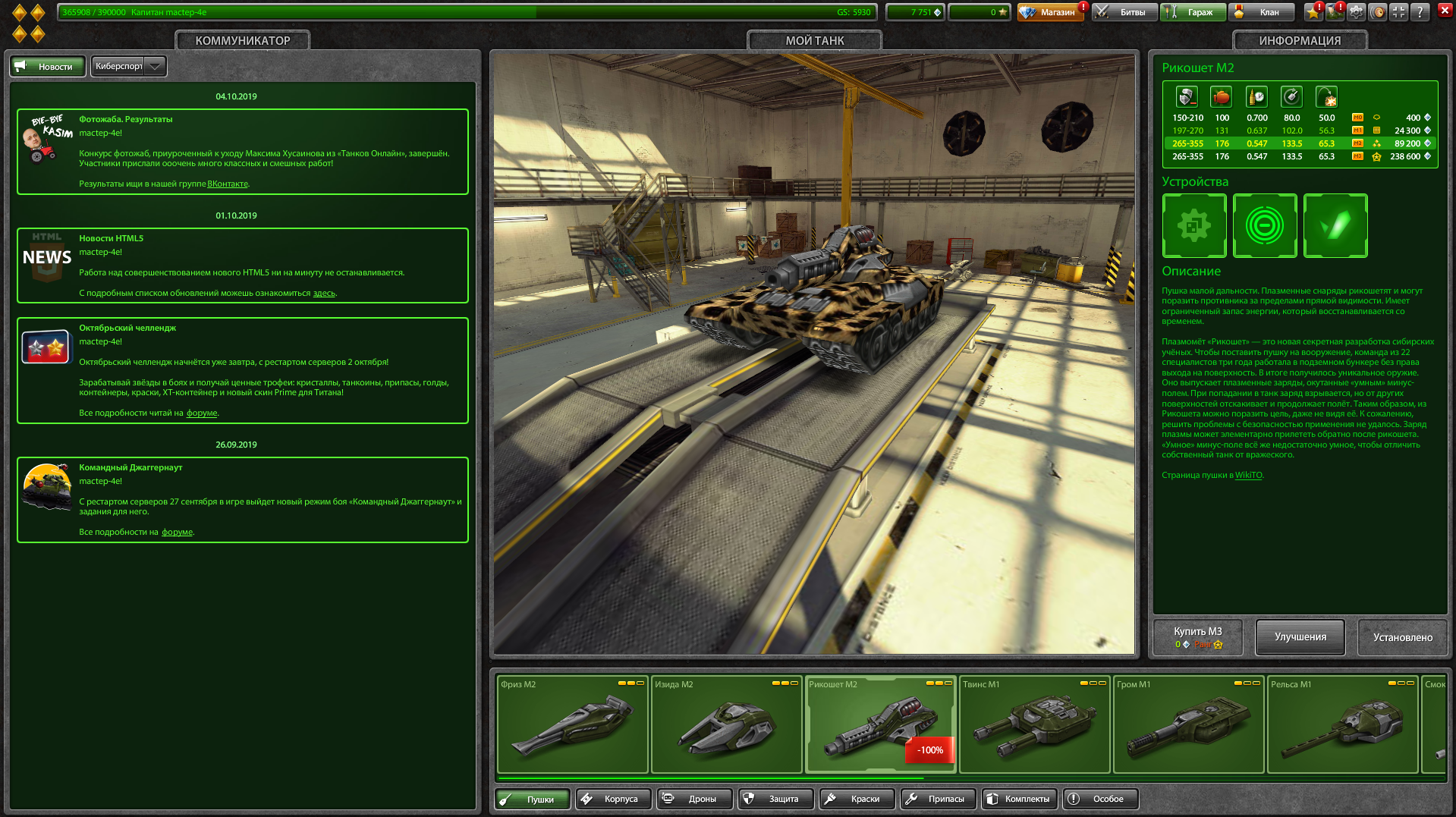Click the October challenge stars thumbnail
Image resolution: width=1456 pixels, height=817 pixels.
(46, 347)
